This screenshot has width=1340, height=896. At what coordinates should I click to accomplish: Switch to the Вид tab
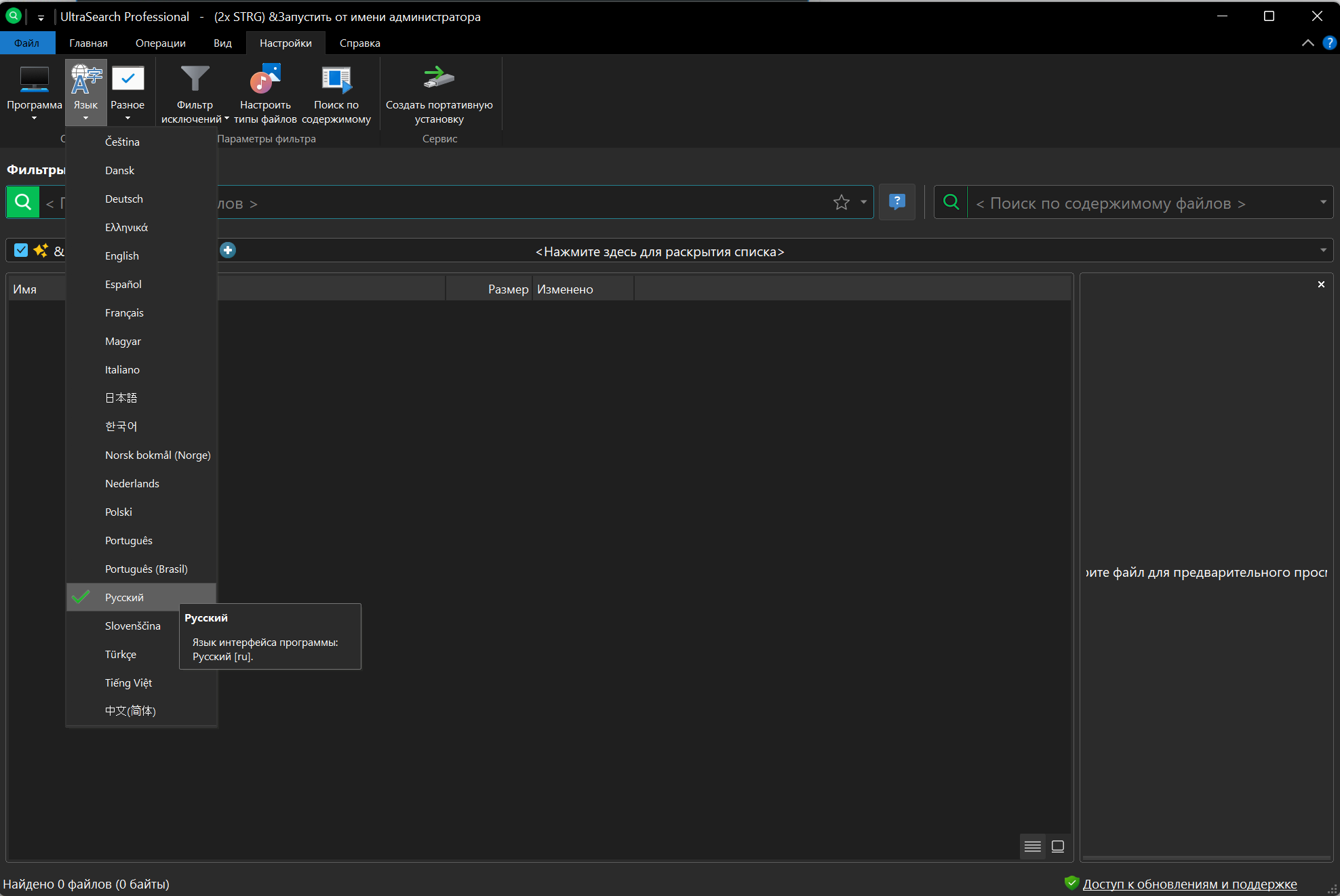[x=222, y=43]
